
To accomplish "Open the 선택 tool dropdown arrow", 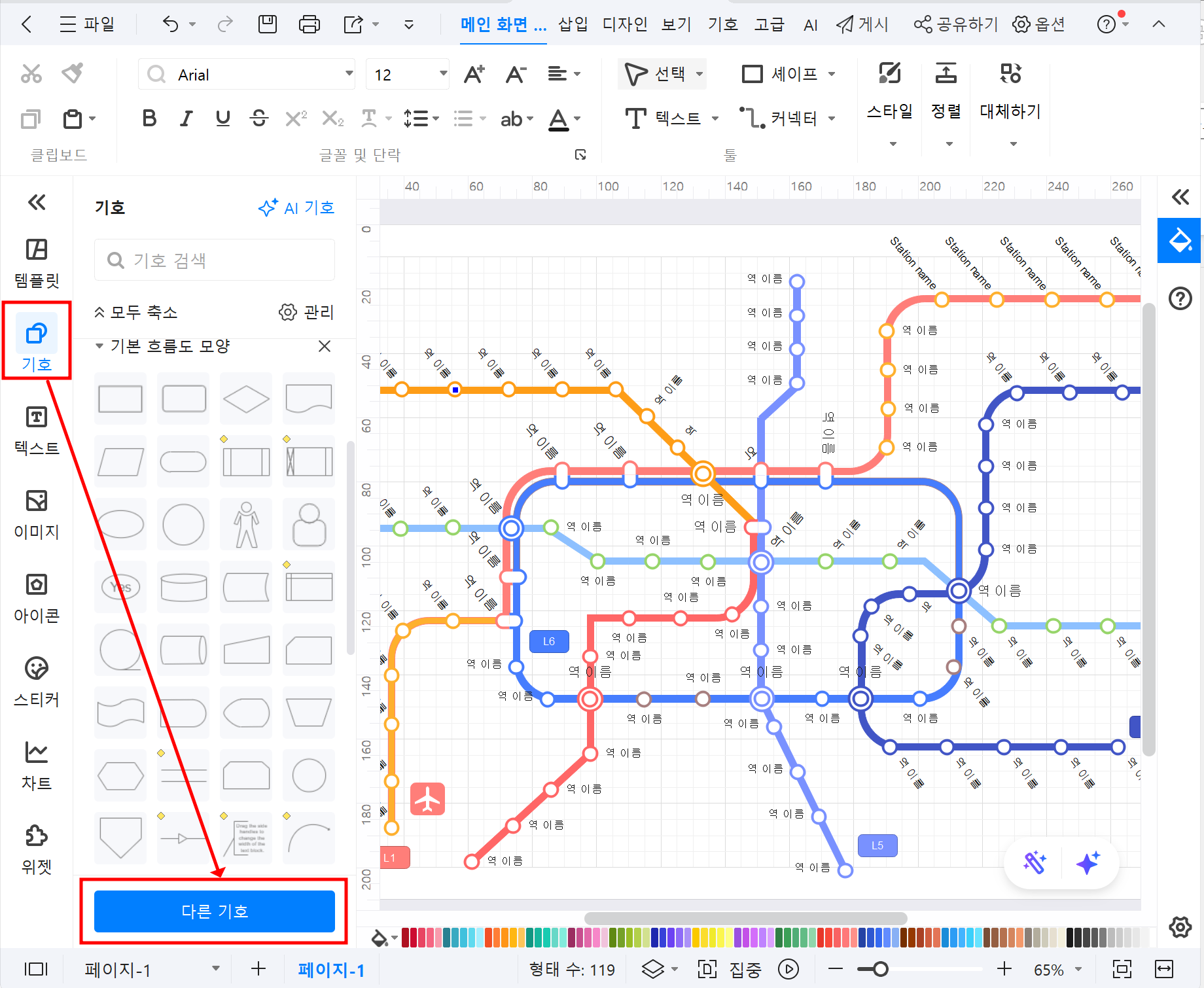I will [699, 74].
